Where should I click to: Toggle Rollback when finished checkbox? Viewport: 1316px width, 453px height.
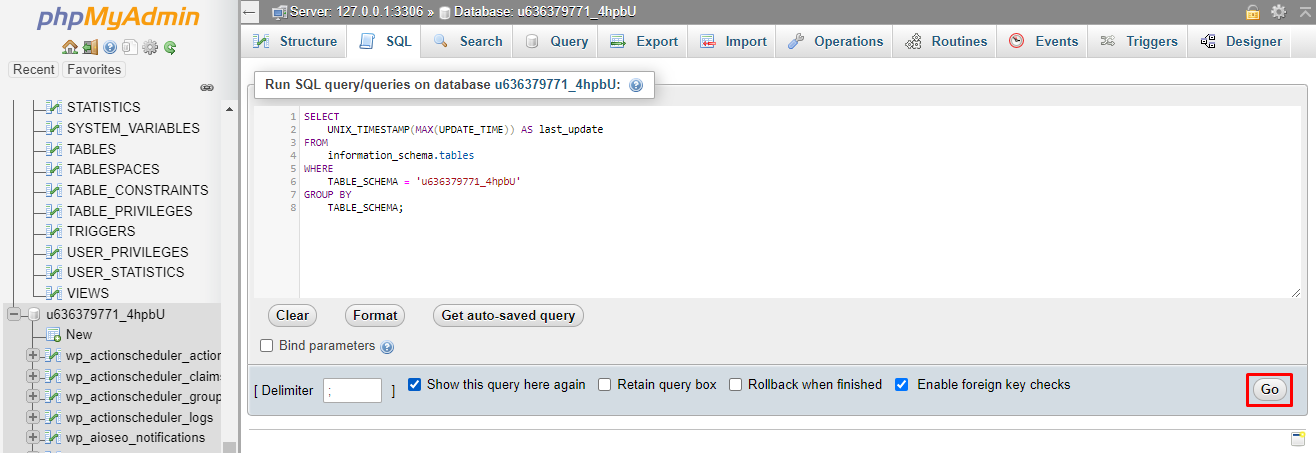click(736, 384)
